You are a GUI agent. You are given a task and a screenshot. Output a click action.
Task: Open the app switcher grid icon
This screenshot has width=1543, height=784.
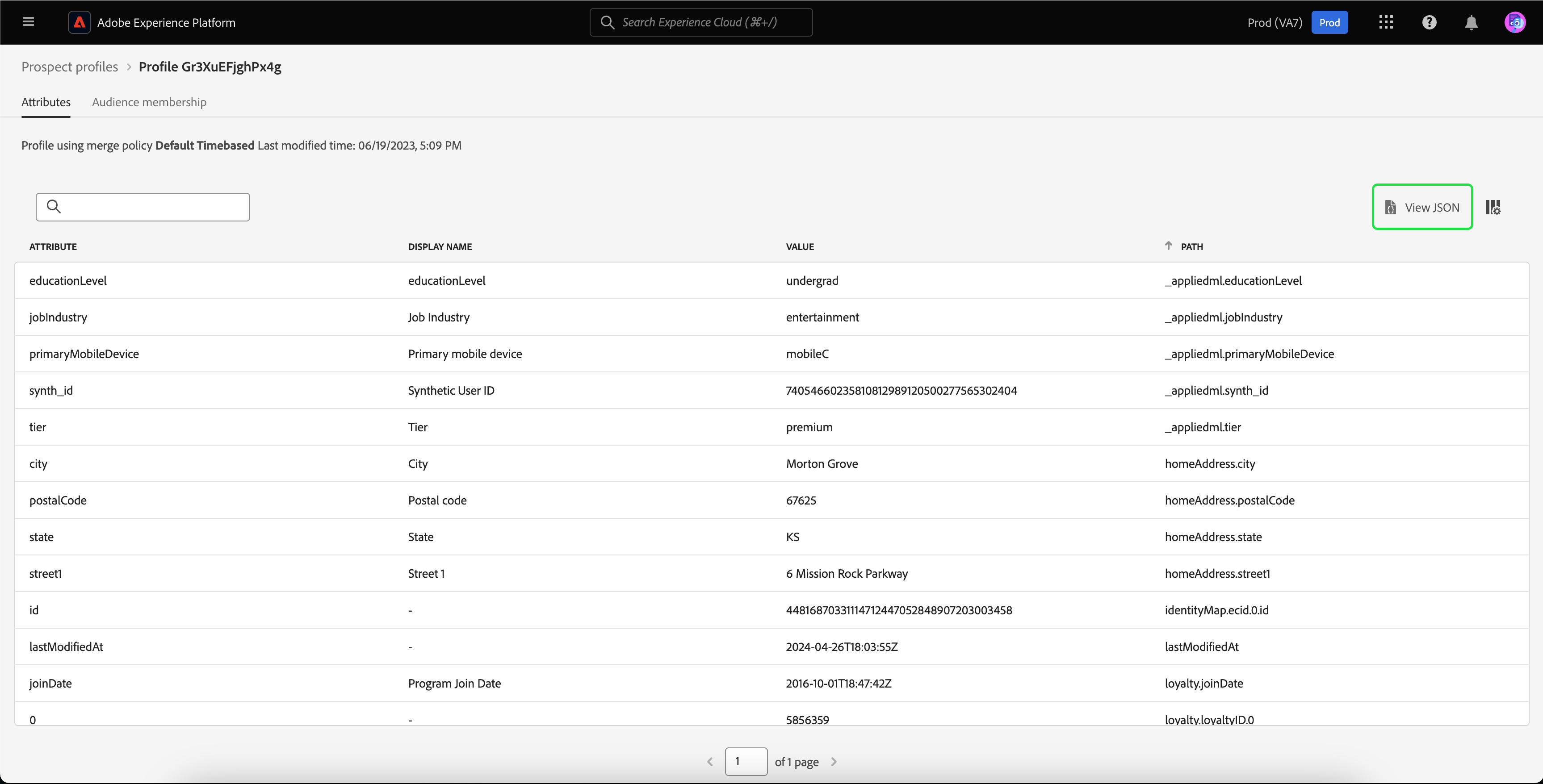point(1385,22)
